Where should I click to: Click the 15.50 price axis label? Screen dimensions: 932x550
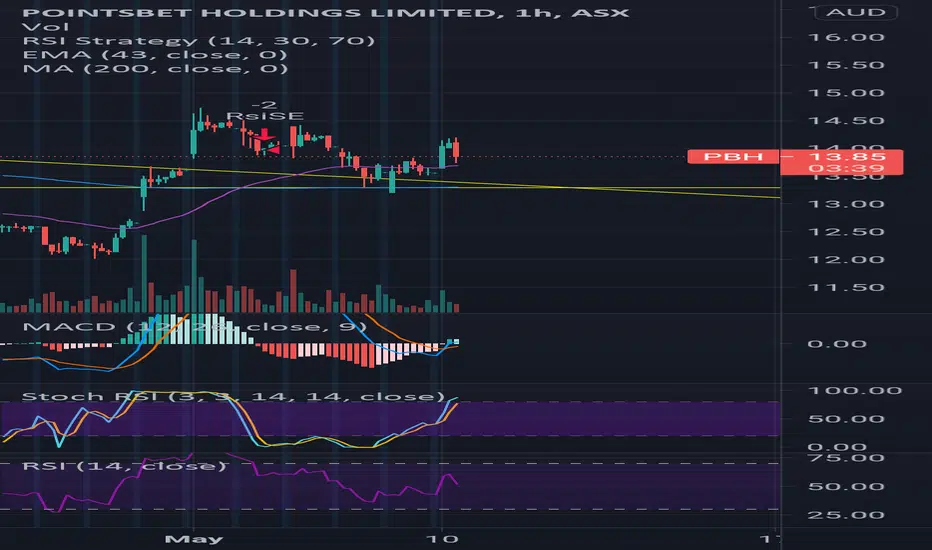tap(846, 65)
